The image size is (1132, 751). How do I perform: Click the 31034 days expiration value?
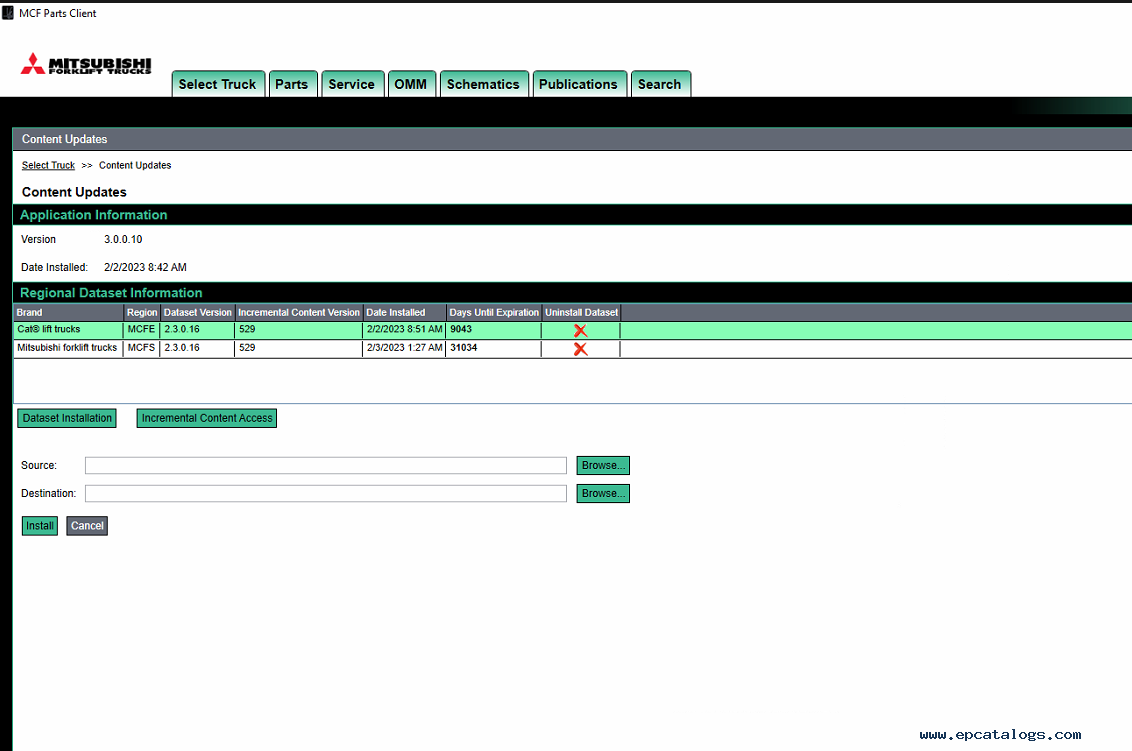[x=463, y=348]
